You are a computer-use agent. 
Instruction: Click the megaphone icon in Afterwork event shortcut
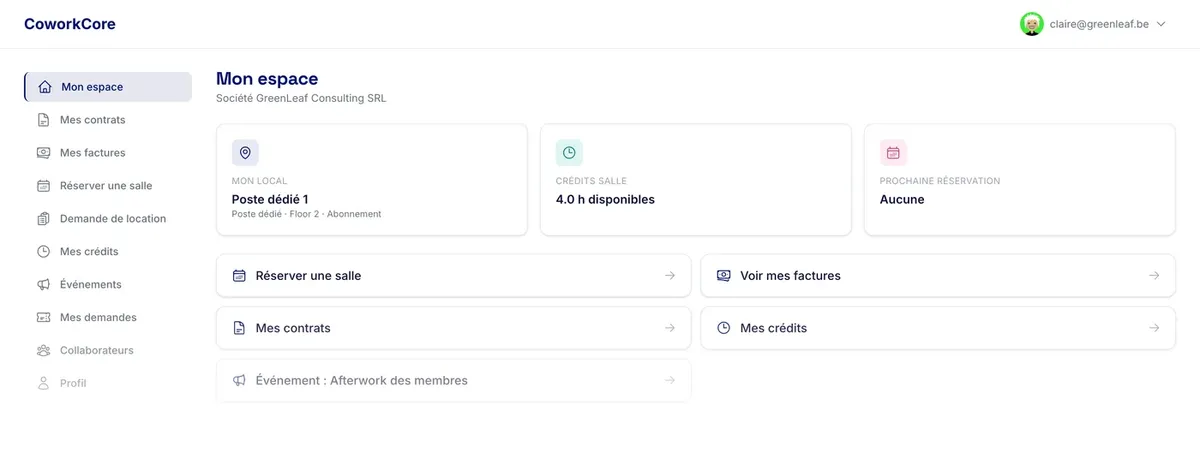(239, 381)
